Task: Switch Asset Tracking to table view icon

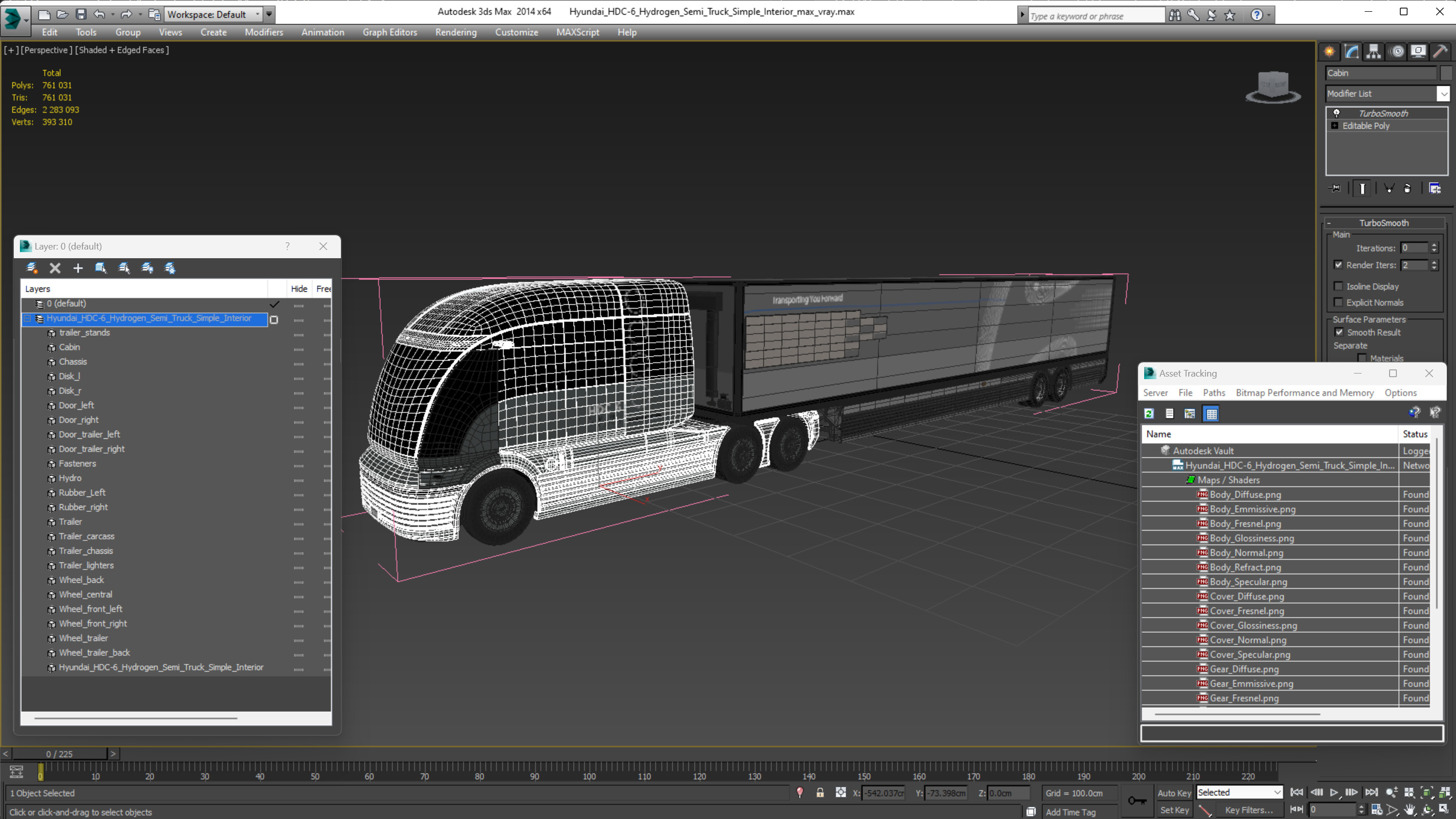Action: pyautogui.click(x=1211, y=414)
